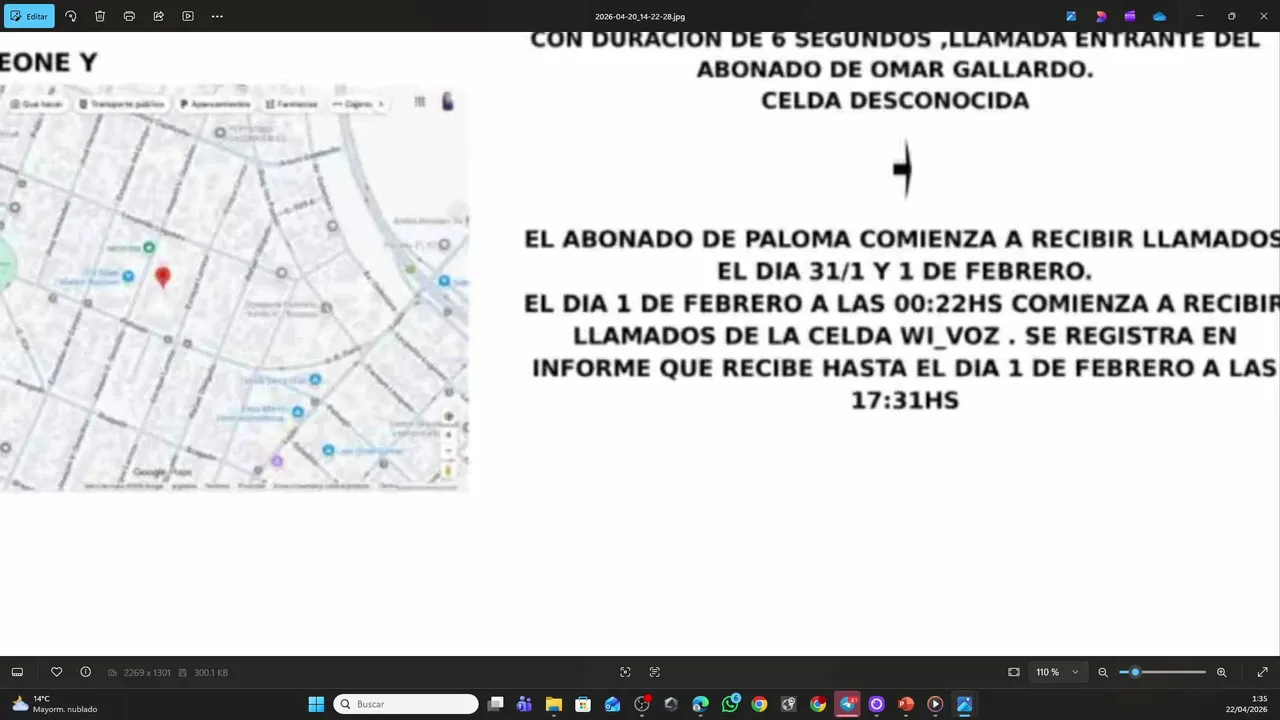Click the Editar button
The width and height of the screenshot is (1280, 720).
coord(30,16)
